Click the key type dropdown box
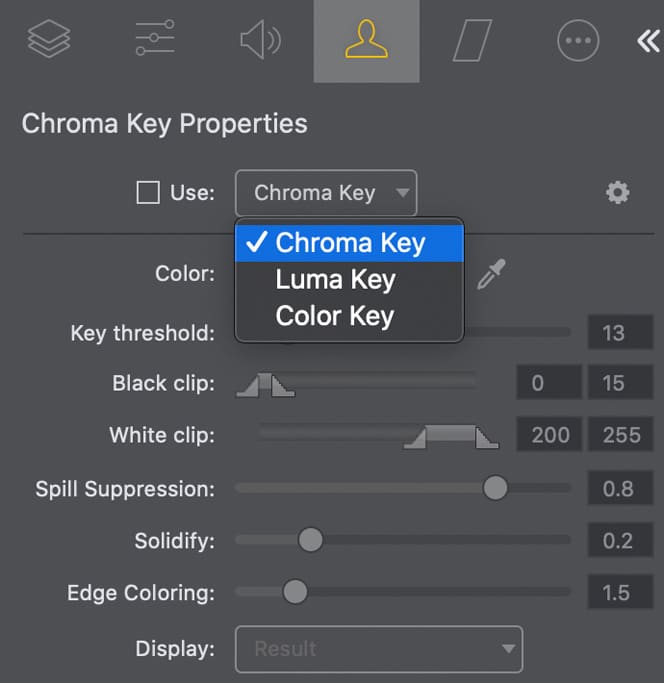The height and width of the screenshot is (683, 664). [x=326, y=193]
